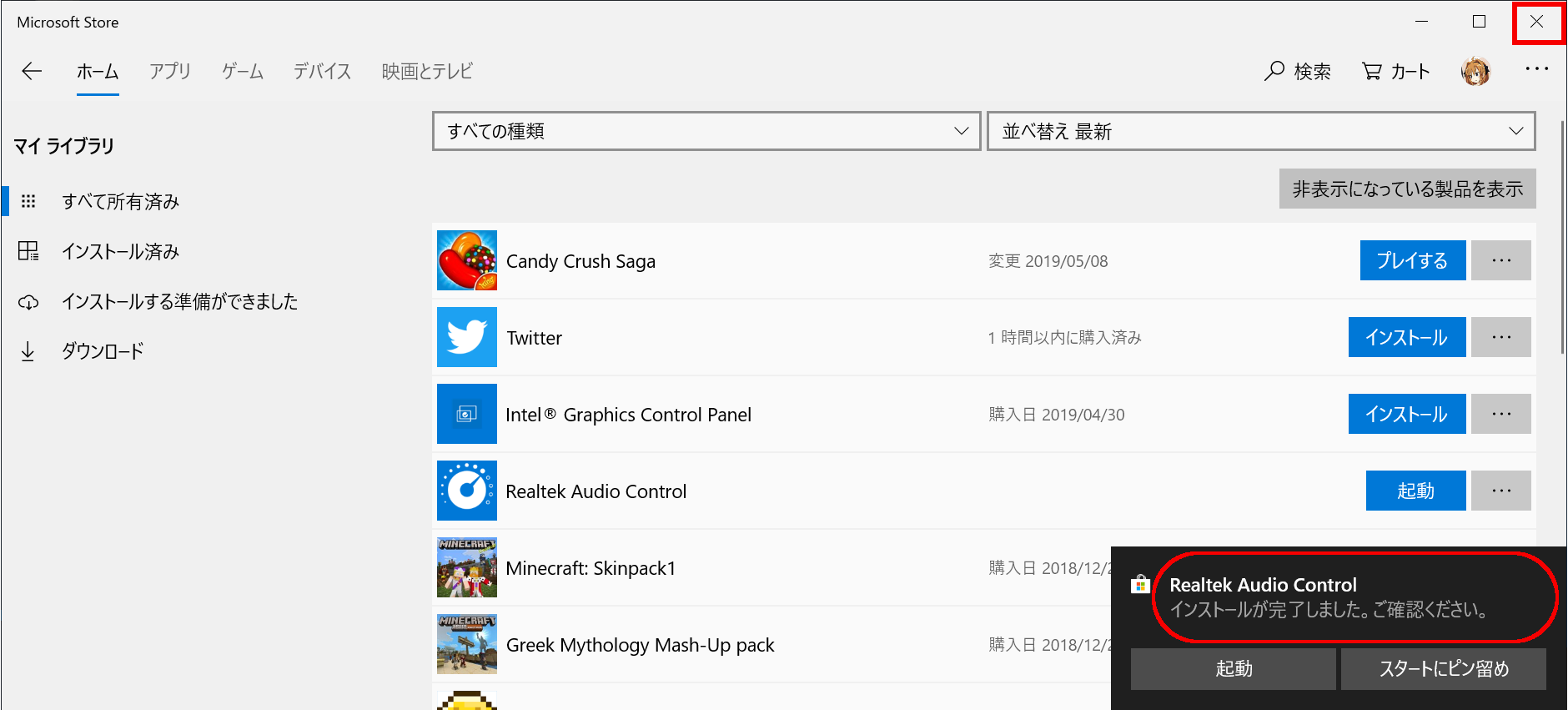Click notification message インストールが完了しました
This screenshot has width=1568, height=710.
[1330, 610]
